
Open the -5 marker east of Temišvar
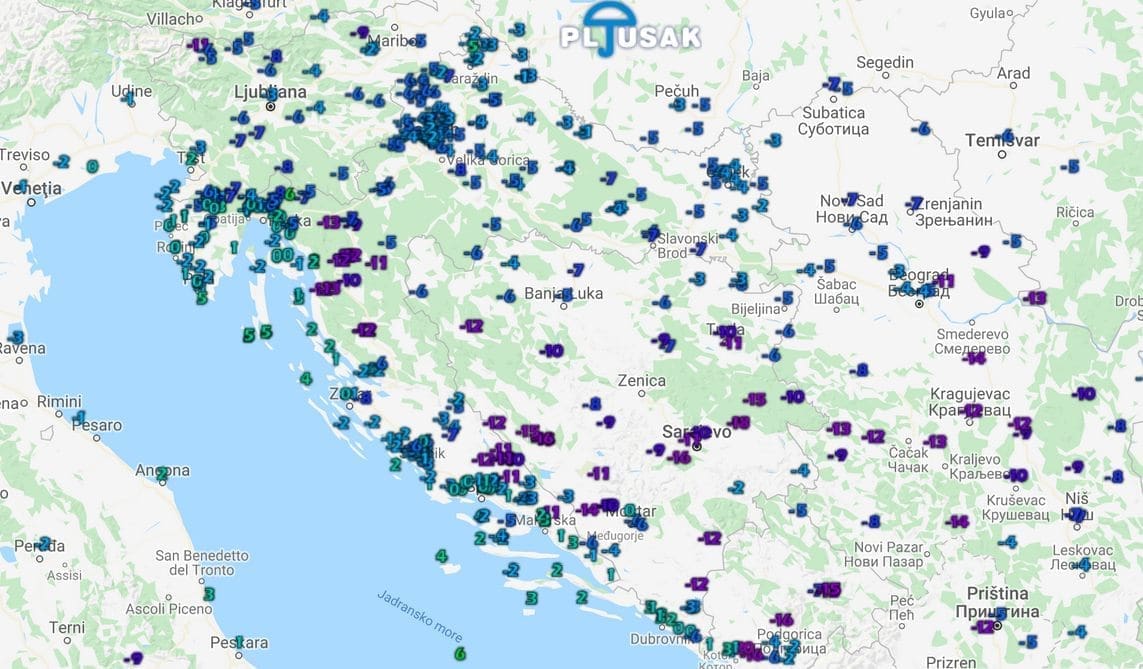coord(1071,167)
